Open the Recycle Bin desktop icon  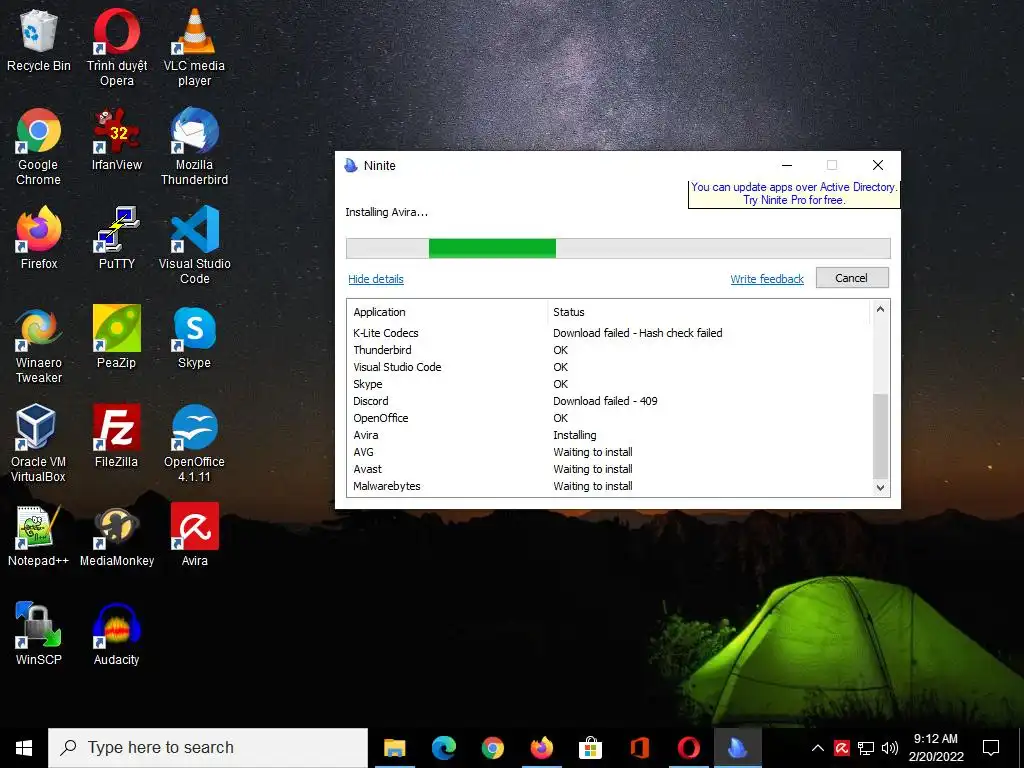click(39, 39)
